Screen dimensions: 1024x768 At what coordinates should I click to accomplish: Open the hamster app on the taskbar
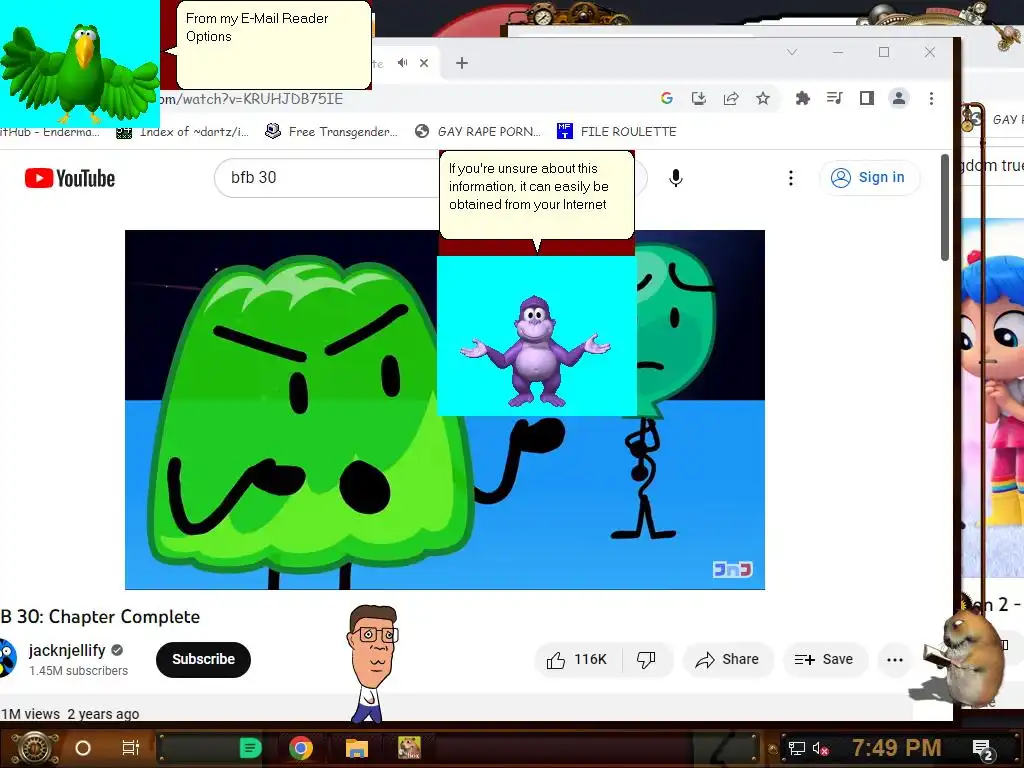coord(409,748)
